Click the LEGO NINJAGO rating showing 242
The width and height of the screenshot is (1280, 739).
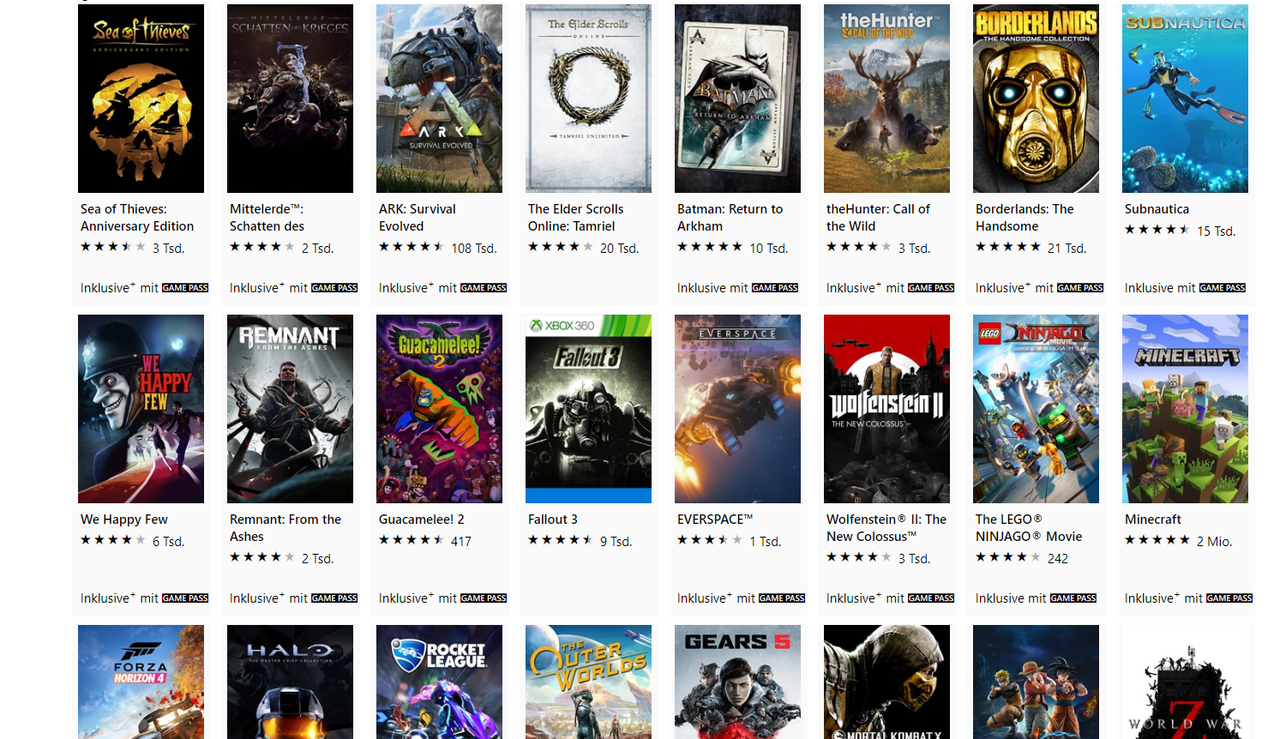pos(1022,559)
